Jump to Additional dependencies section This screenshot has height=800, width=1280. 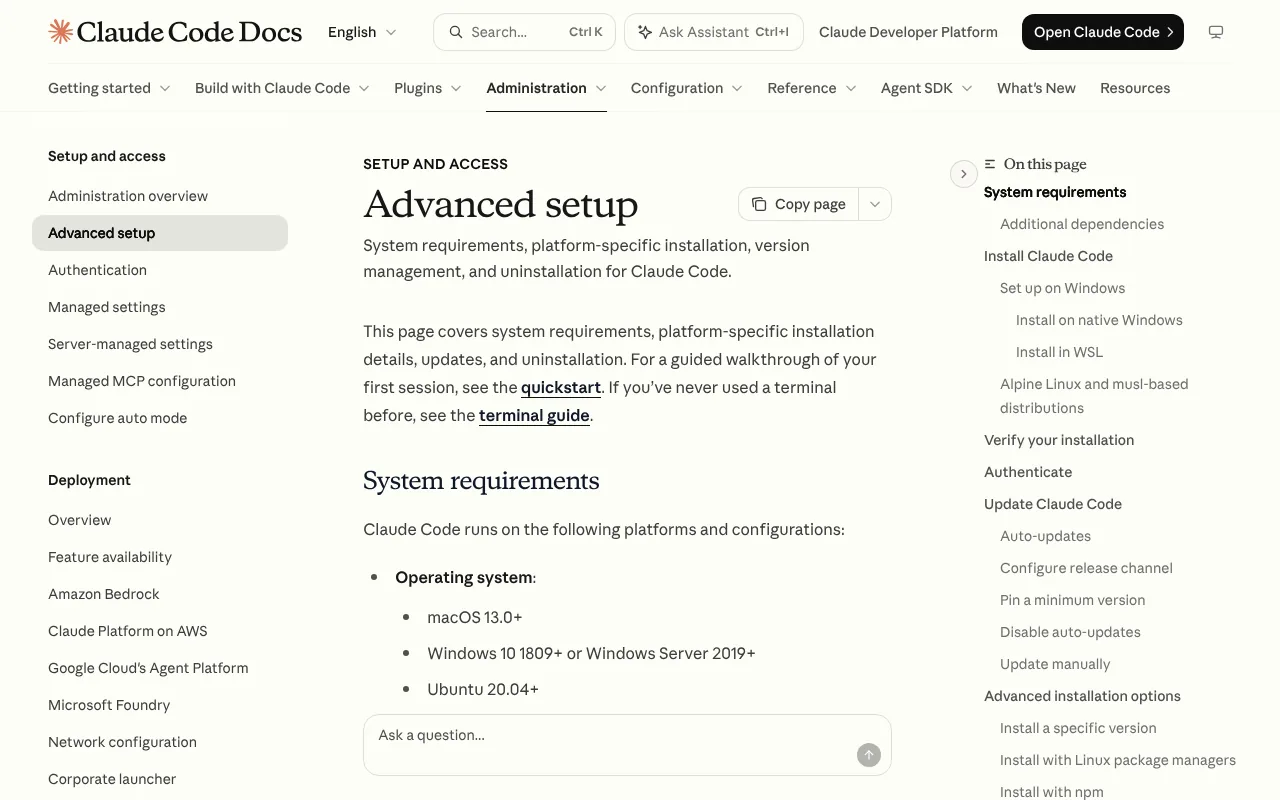1082,224
